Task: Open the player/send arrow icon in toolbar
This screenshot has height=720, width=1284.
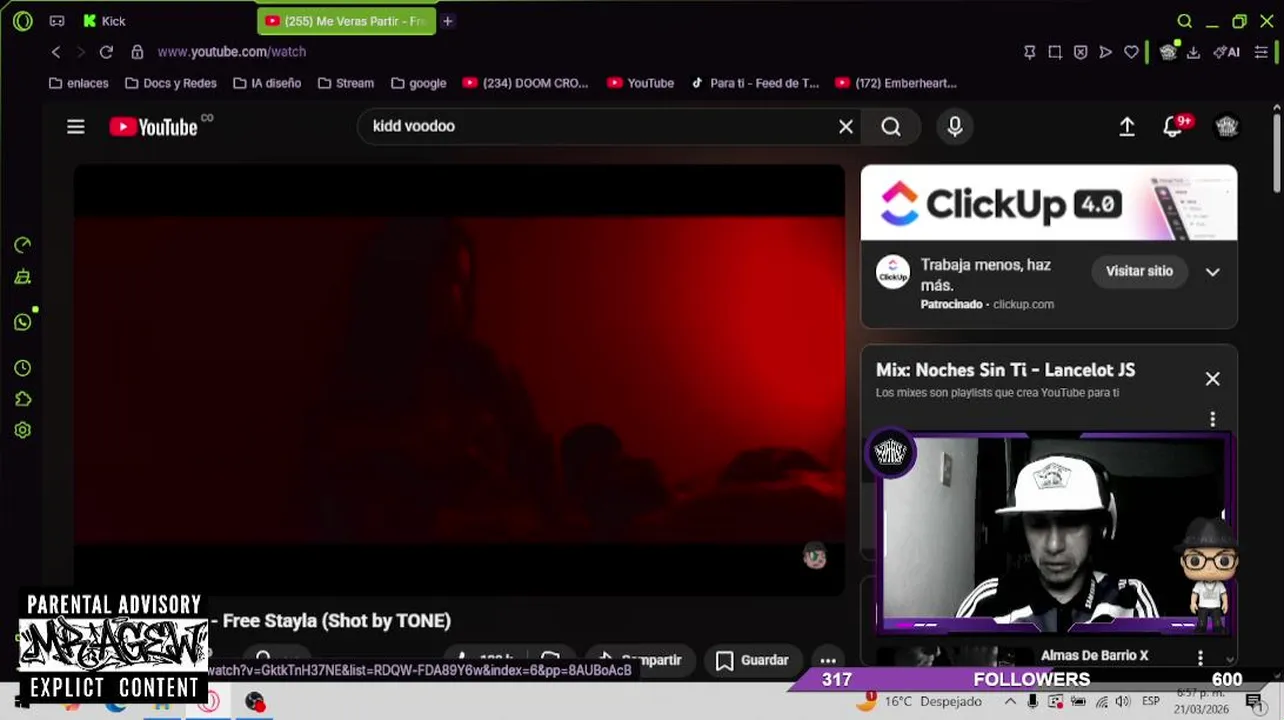Action: 1105,52
